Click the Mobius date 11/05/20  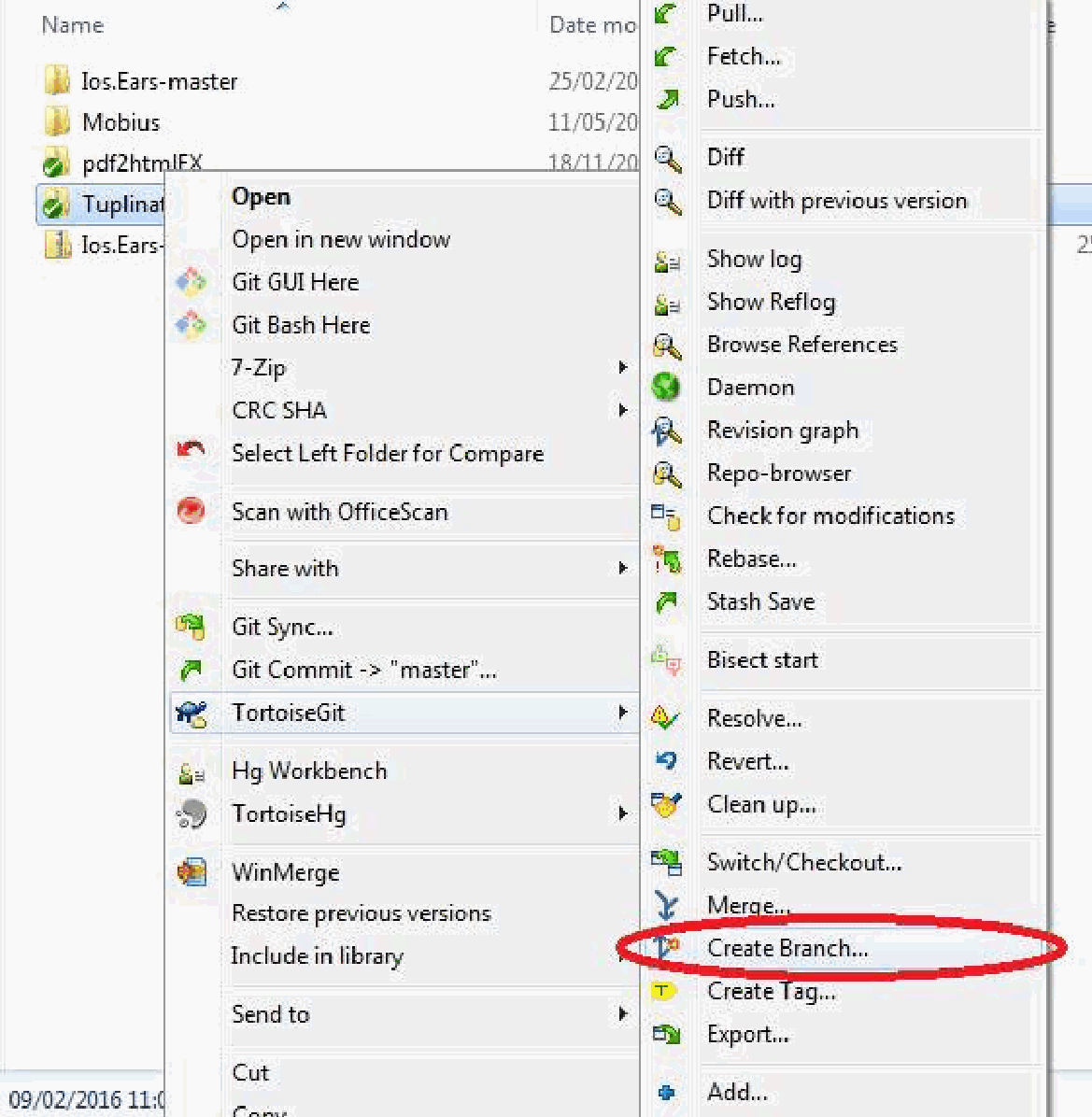(x=592, y=122)
